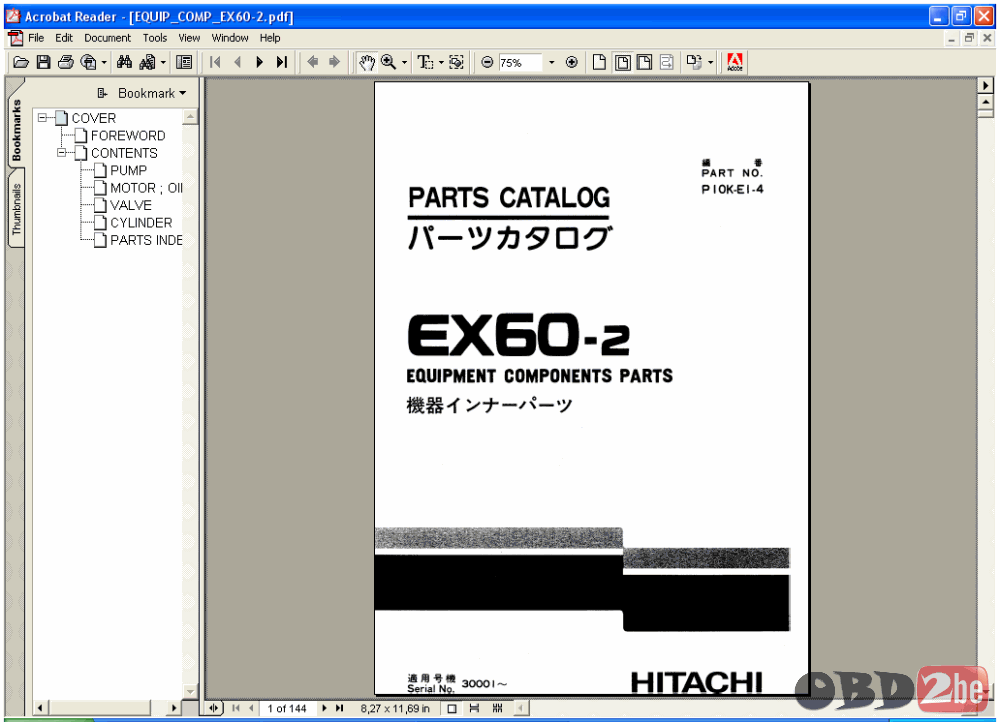Click the 75% zoom percentage field
Image resolution: width=1000 pixels, height=722 pixels.
[x=520, y=63]
